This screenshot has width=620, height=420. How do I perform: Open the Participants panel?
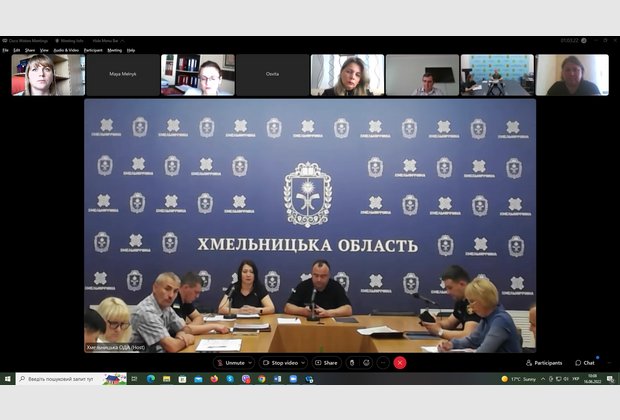click(x=543, y=363)
